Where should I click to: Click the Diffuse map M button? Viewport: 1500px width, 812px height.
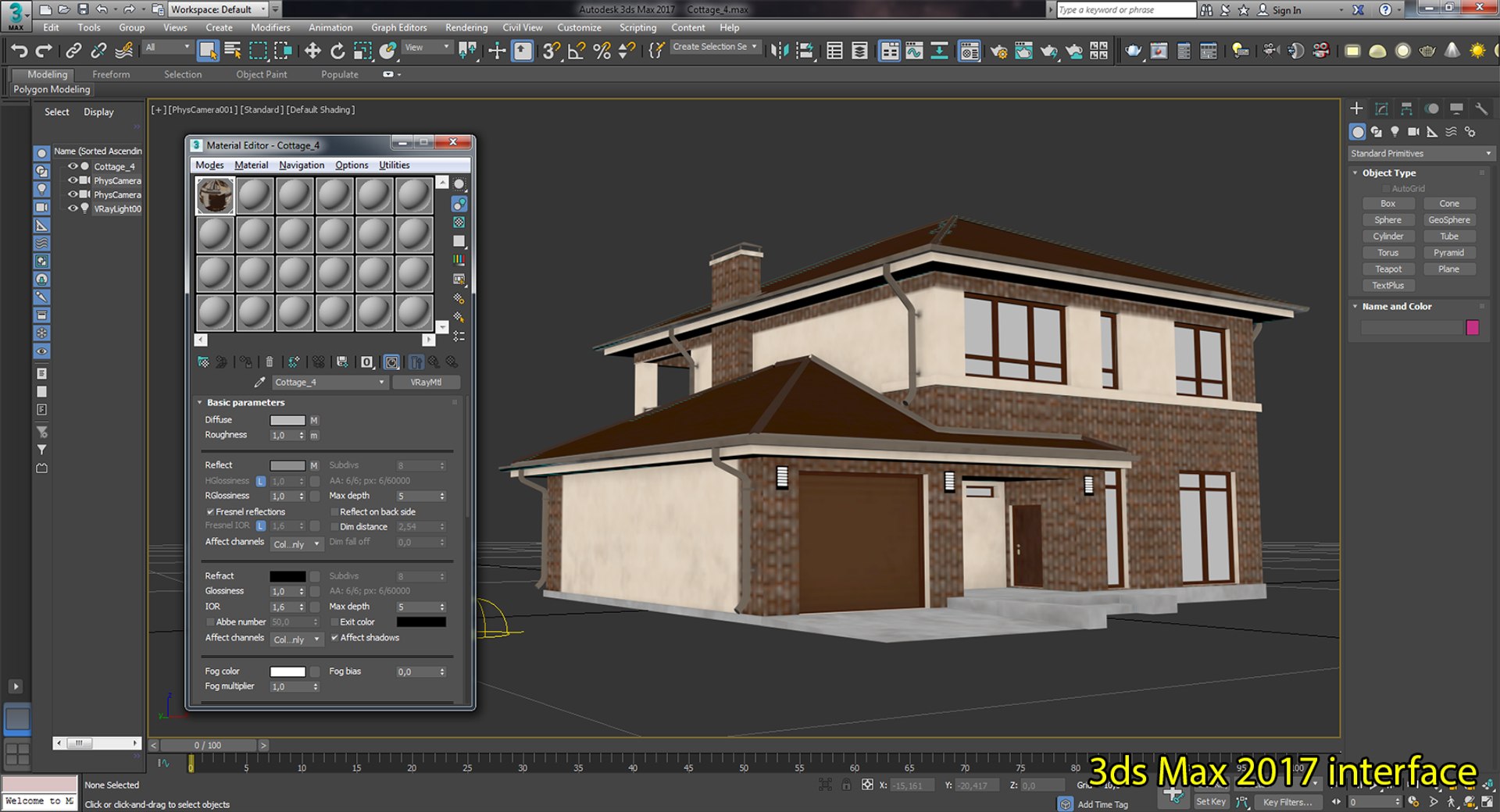pos(314,420)
